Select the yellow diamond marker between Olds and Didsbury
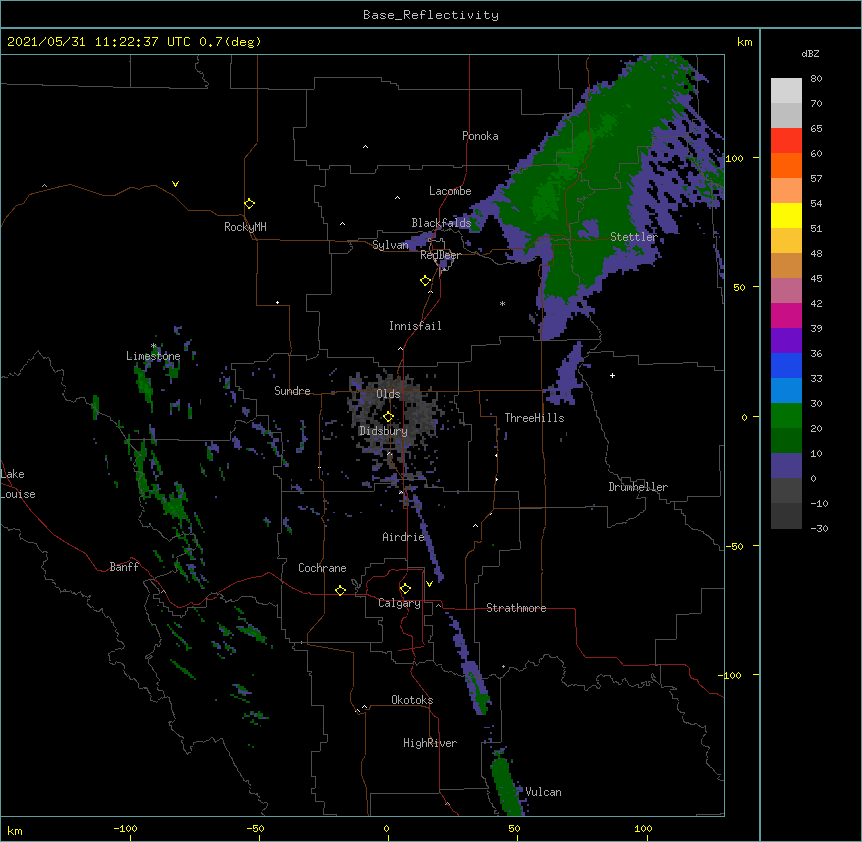 point(388,417)
